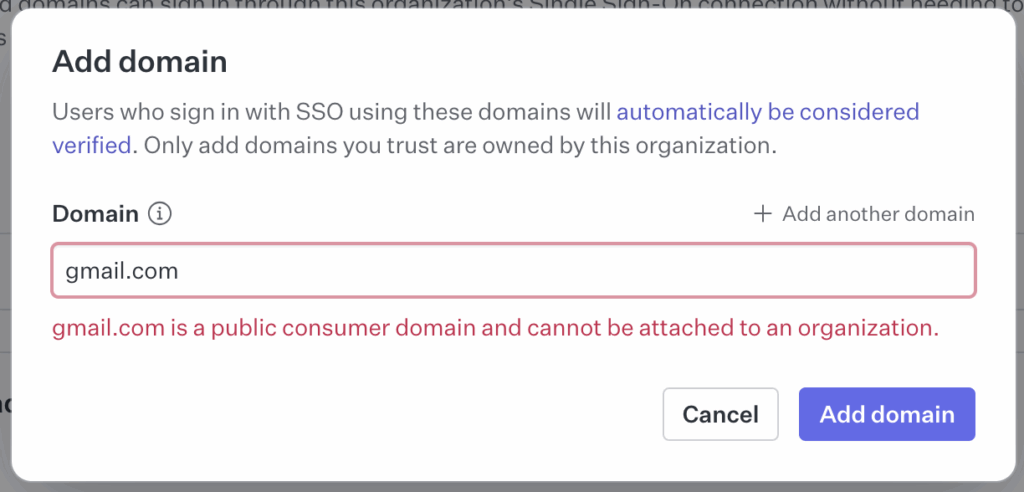Screen dimensions: 1024x492
Task: Click the info icon beside Domain label
Action: (159, 214)
